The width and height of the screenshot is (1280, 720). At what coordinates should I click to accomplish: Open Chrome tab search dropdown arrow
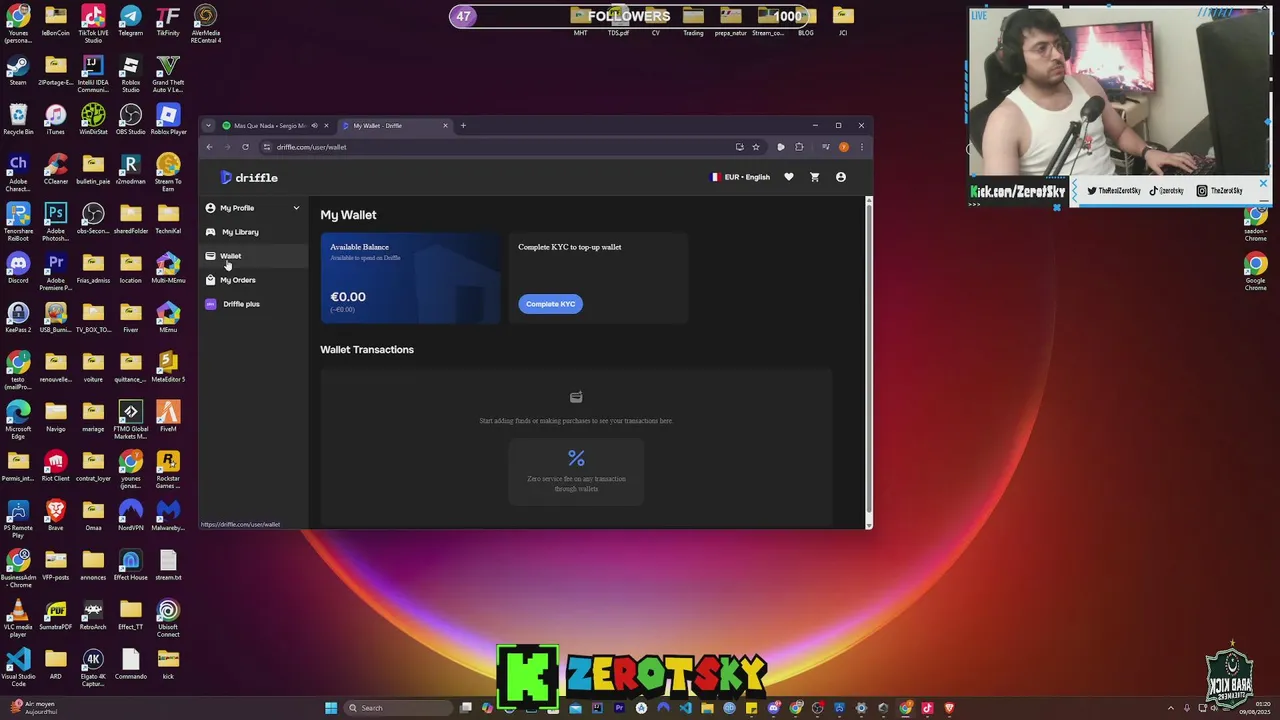click(208, 126)
